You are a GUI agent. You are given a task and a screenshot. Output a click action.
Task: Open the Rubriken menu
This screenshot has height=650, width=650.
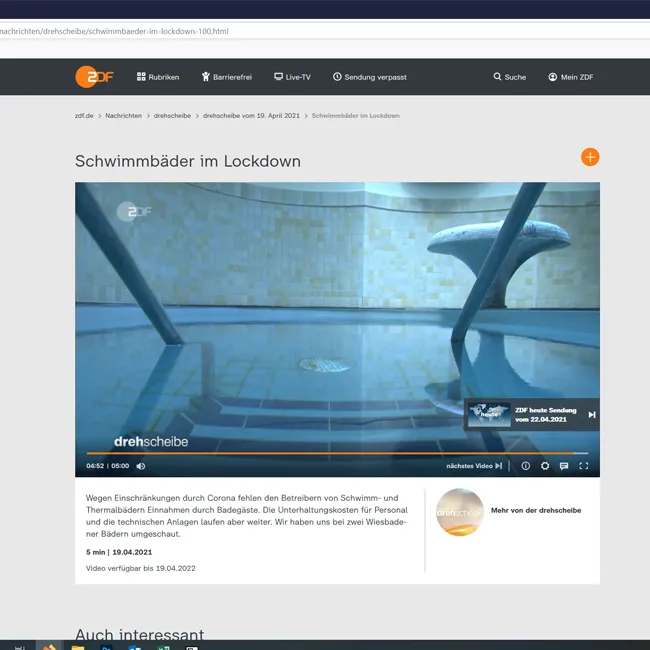(158, 77)
